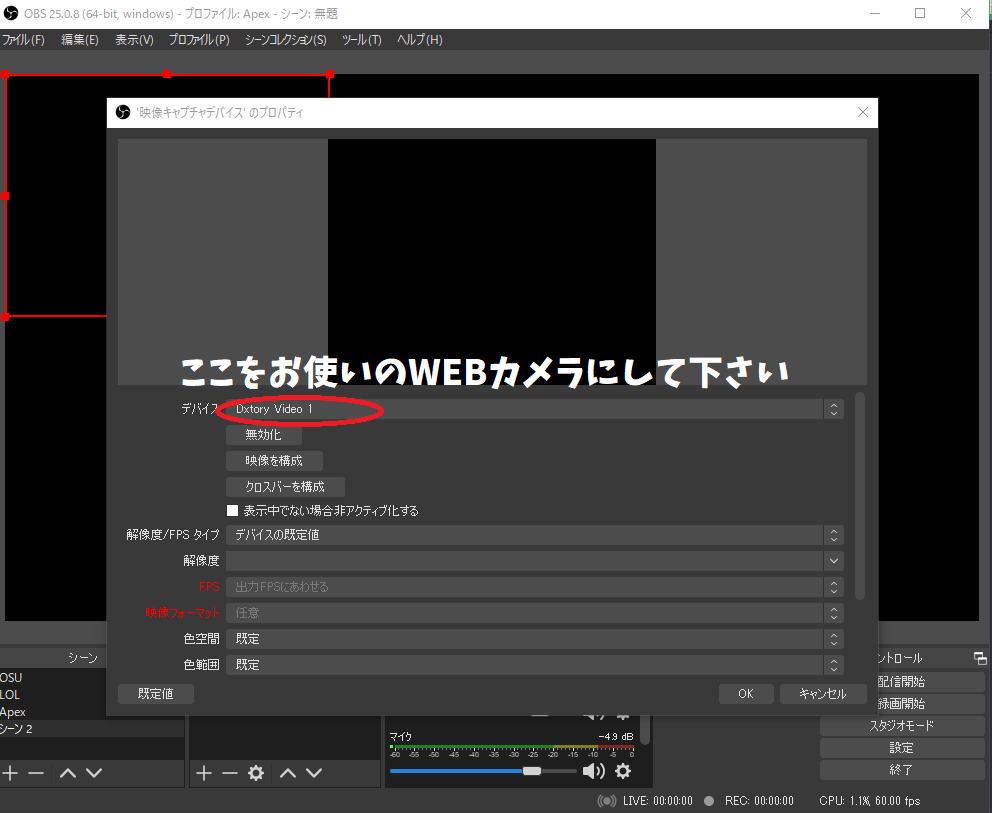Open the 編集(E) menu
The height and width of the screenshot is (813, 992).
tap(80, 40)
